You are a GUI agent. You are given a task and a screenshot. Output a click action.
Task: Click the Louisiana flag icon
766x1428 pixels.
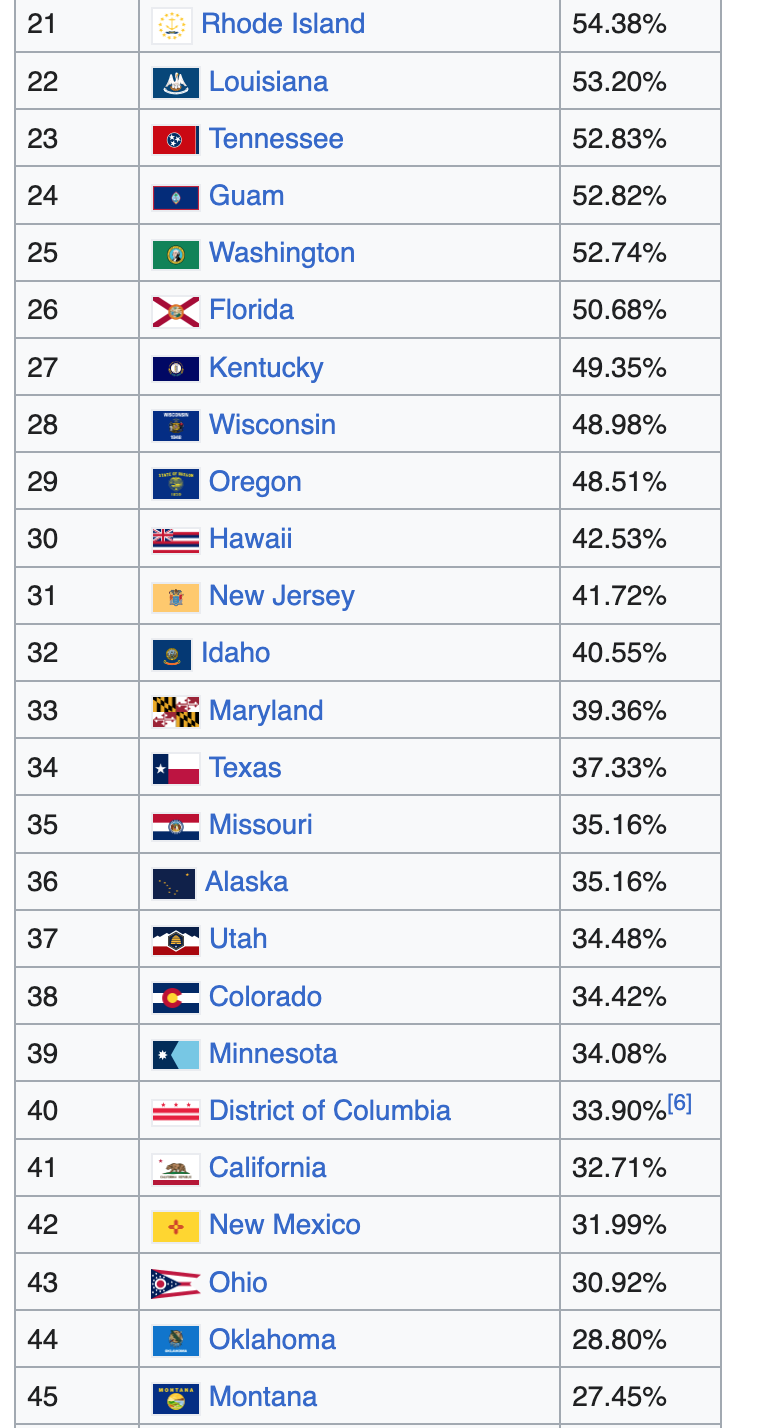click(176, 82)
